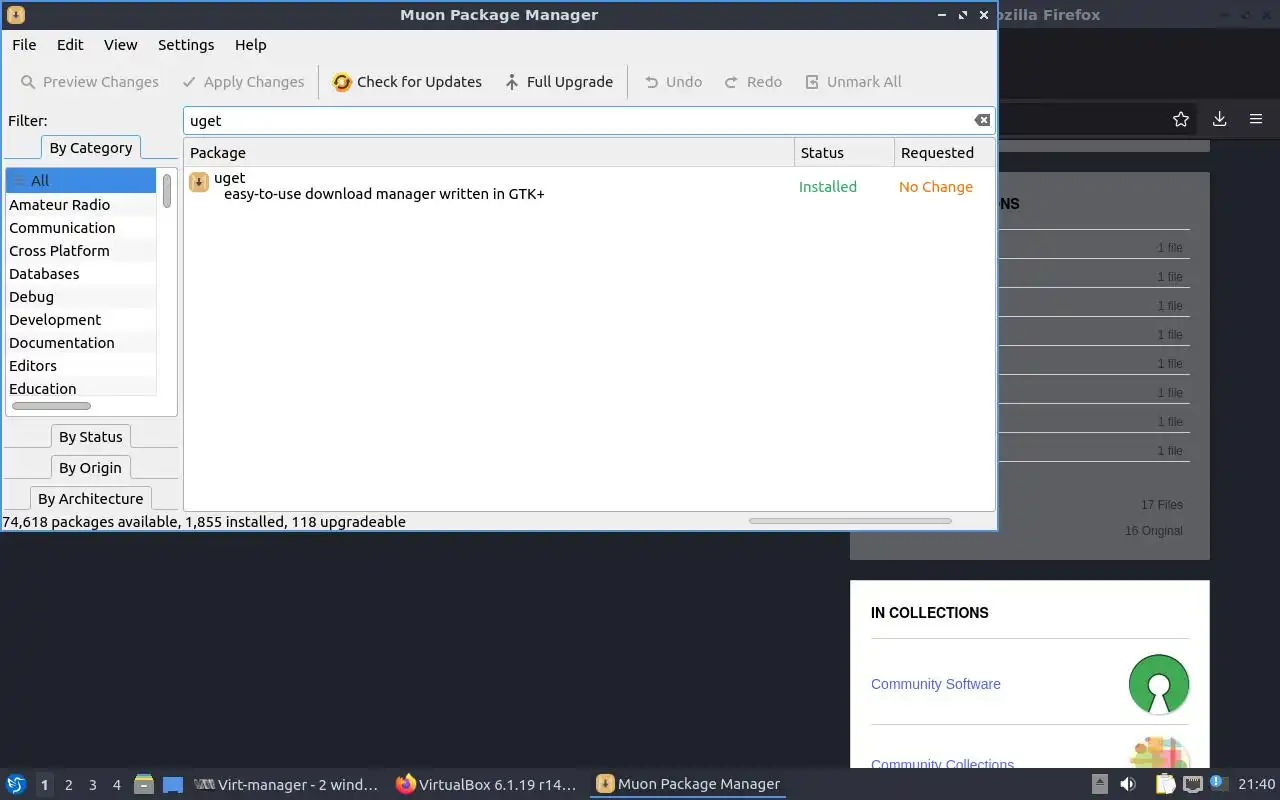
Task: Start a Full Upgrade
Action: click(558, 82)
